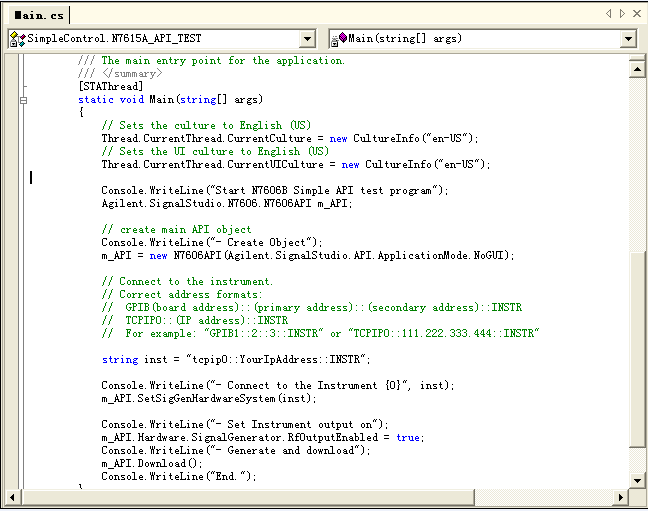Viewport: 648px width, 511px height.
Task: Click the "Generate and download" WriteLine line
Action: pos(236,450)
